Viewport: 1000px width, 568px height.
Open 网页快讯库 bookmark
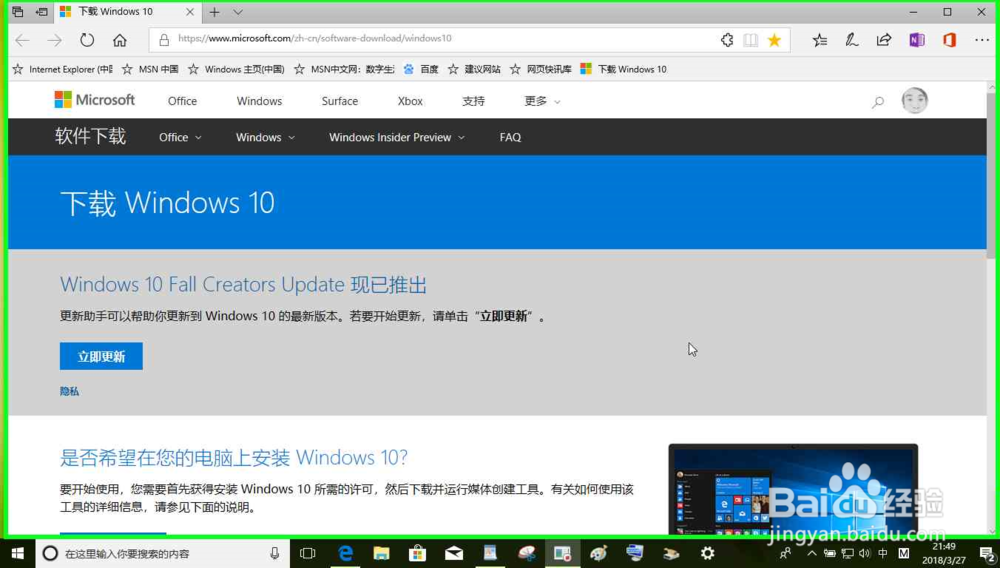541,69
